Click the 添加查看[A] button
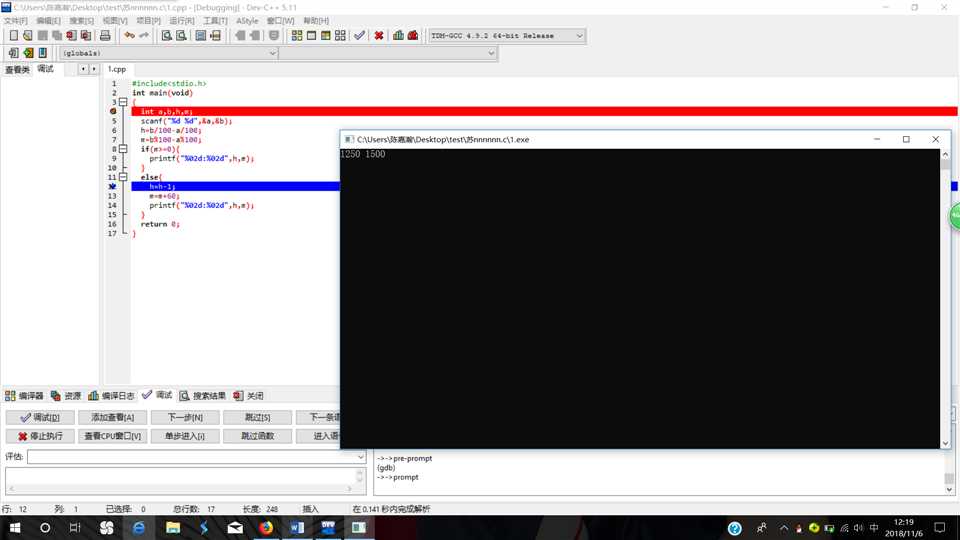960x540 pixels. [x=113, y=418]
